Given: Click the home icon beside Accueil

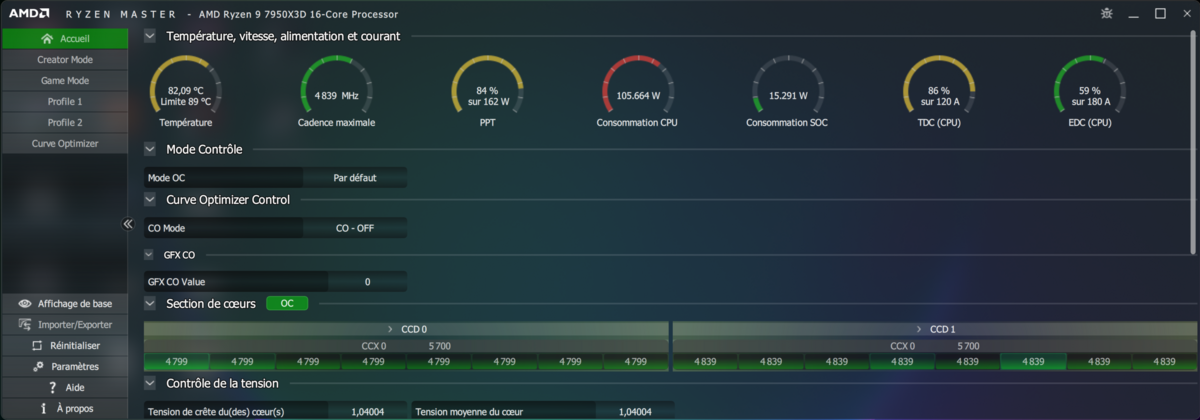Looking at the screenshot, I should [x=47, y=39].
